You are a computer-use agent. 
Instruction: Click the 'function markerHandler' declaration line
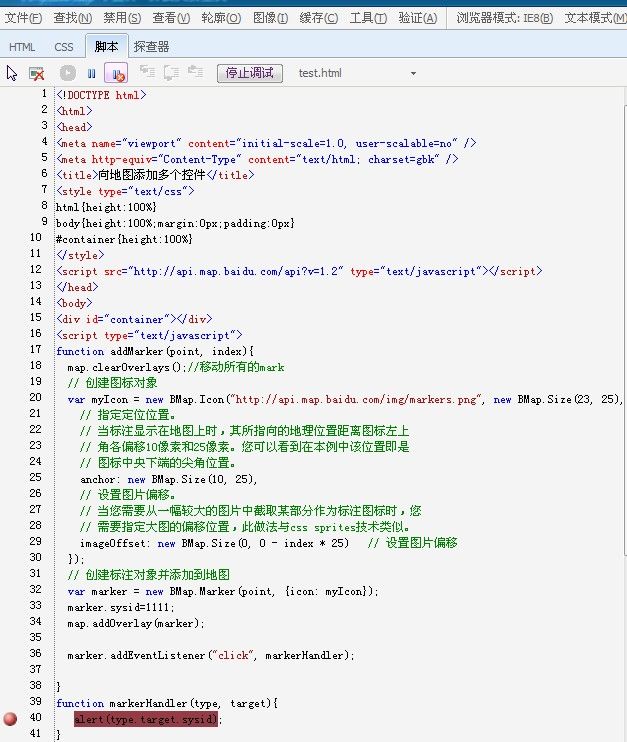pos(167,703)
